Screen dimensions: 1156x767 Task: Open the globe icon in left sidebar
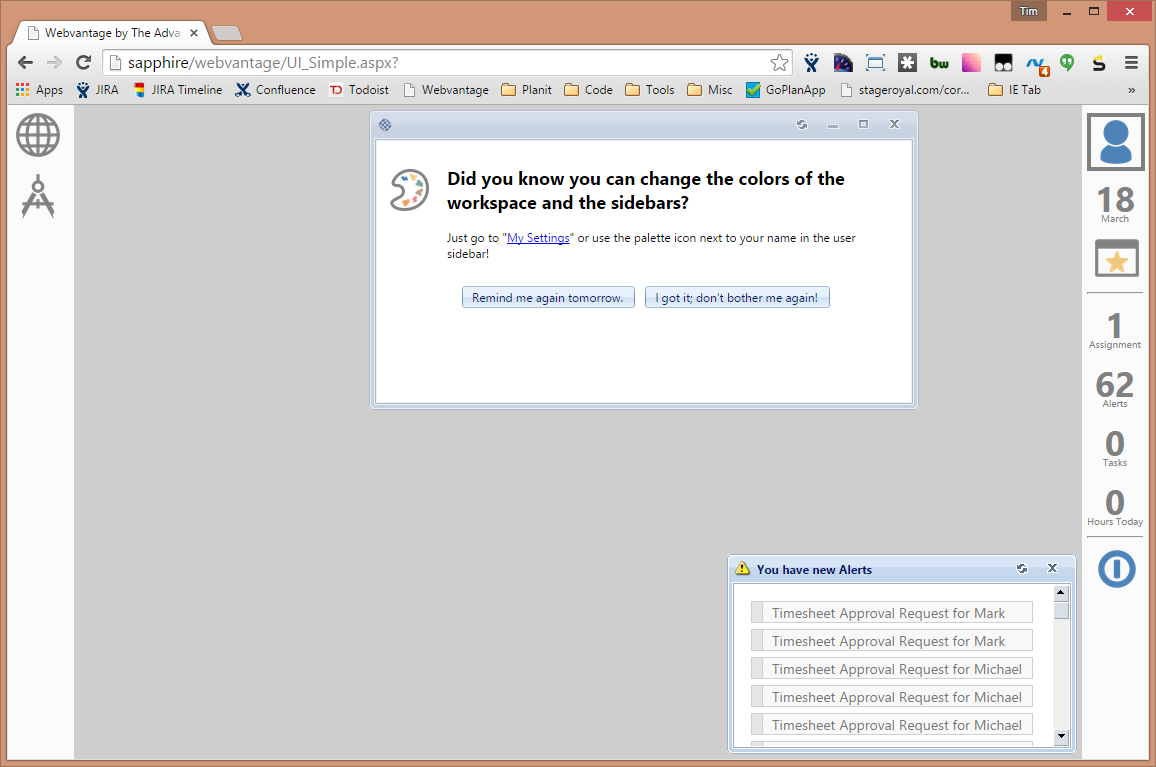(38, 135)
